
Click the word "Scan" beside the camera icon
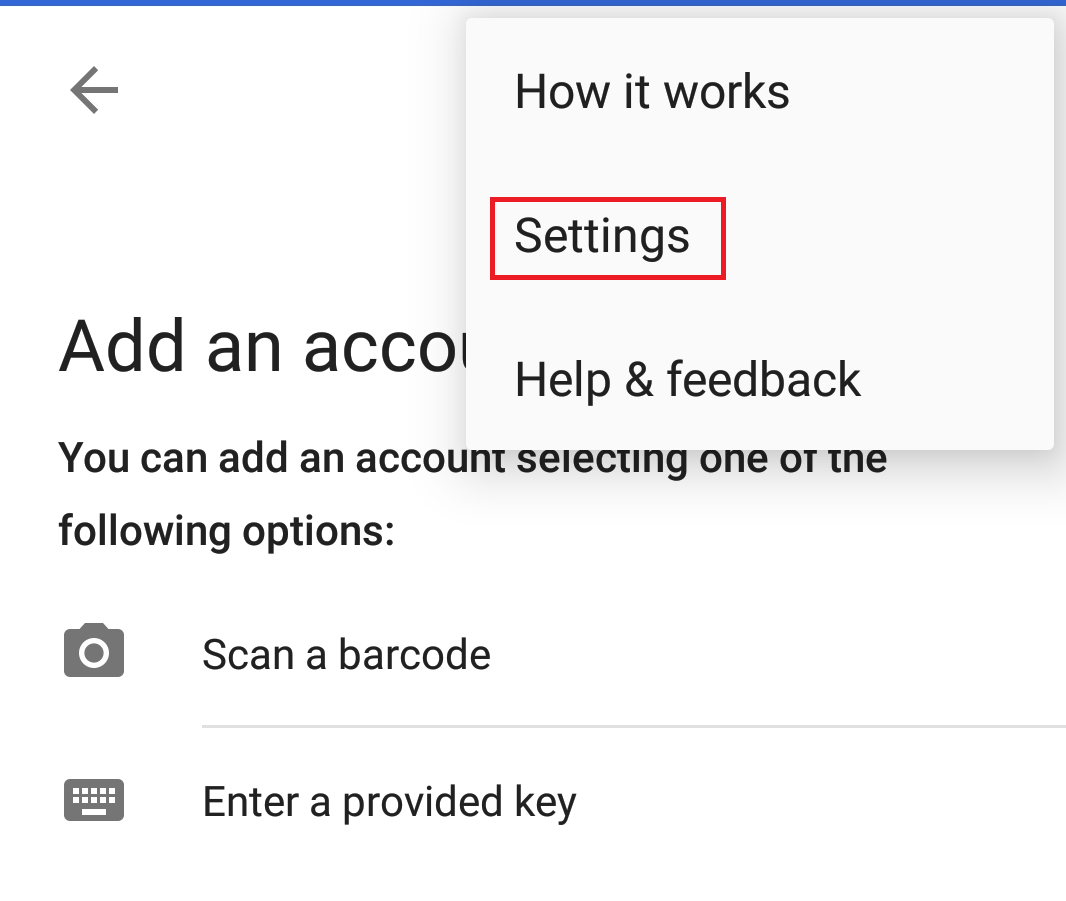[247, 655]
